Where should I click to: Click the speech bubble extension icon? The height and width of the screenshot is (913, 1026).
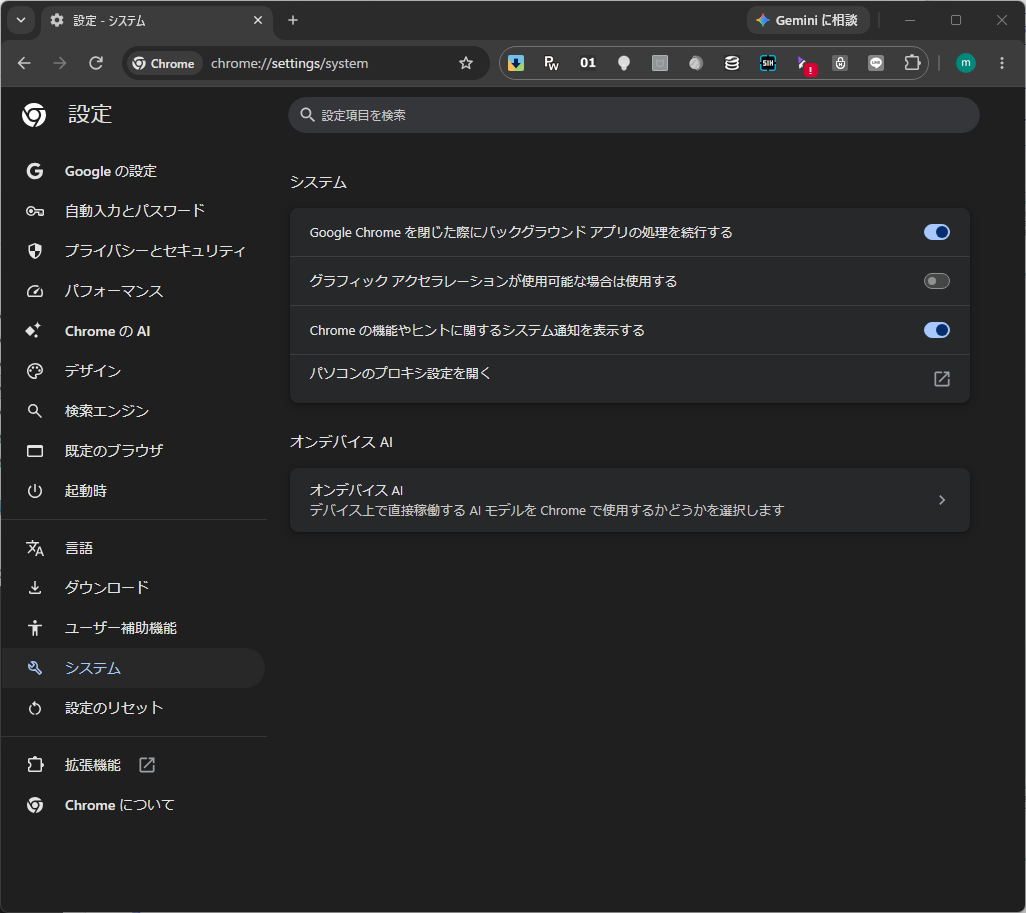[x=876, y=63]
